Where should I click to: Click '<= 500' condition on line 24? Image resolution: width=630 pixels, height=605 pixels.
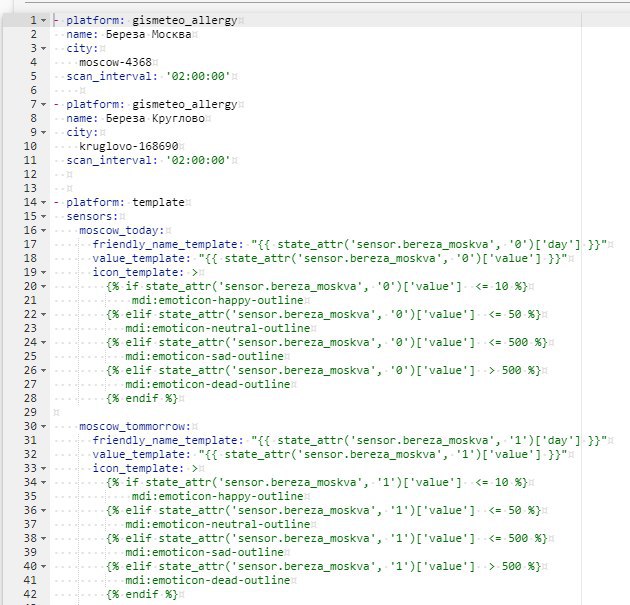point(508,343)
